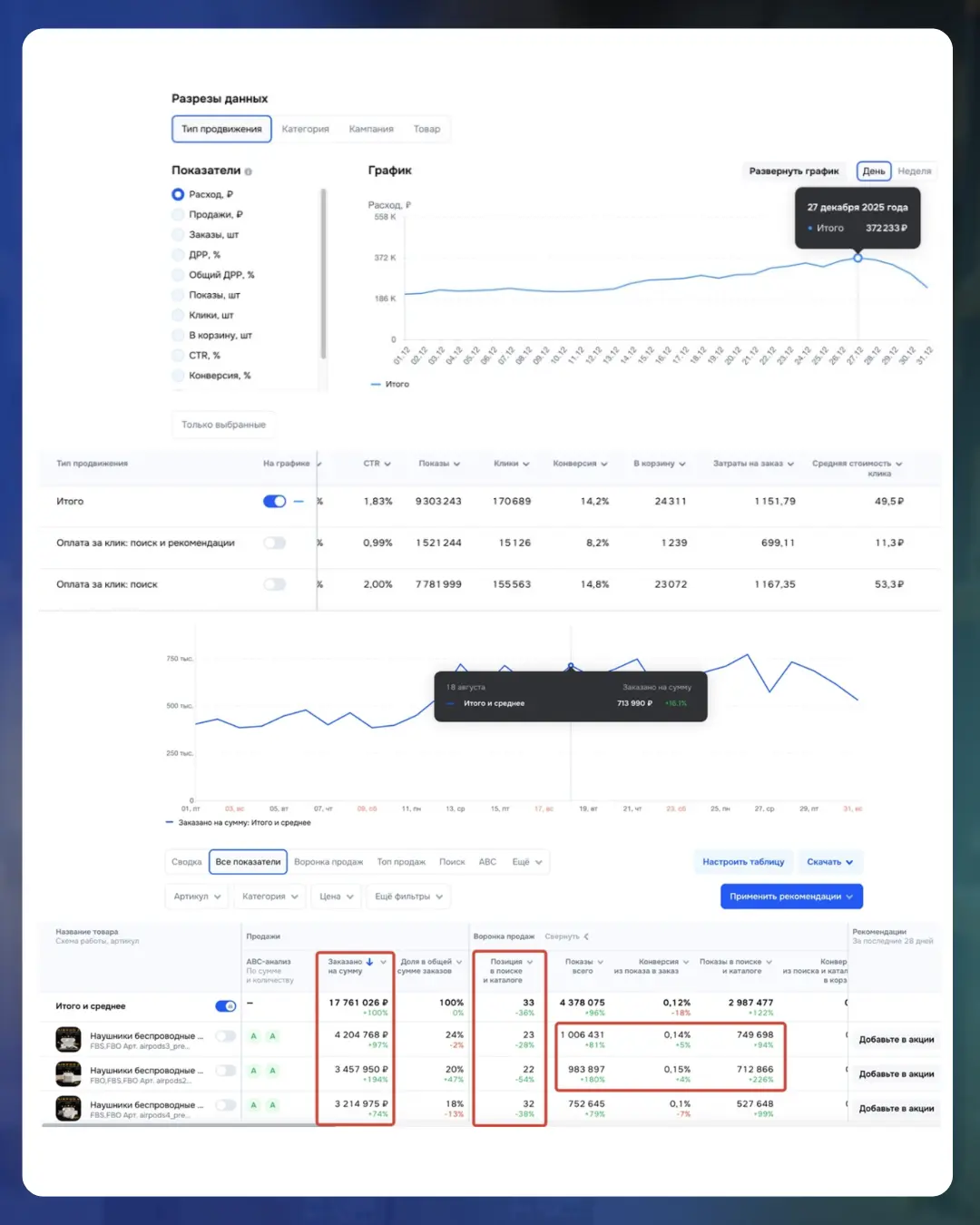This screenshot has width=980, height=1225.
Task: Toggle the Итого и среднее switch
Action: click(225, 1006)
